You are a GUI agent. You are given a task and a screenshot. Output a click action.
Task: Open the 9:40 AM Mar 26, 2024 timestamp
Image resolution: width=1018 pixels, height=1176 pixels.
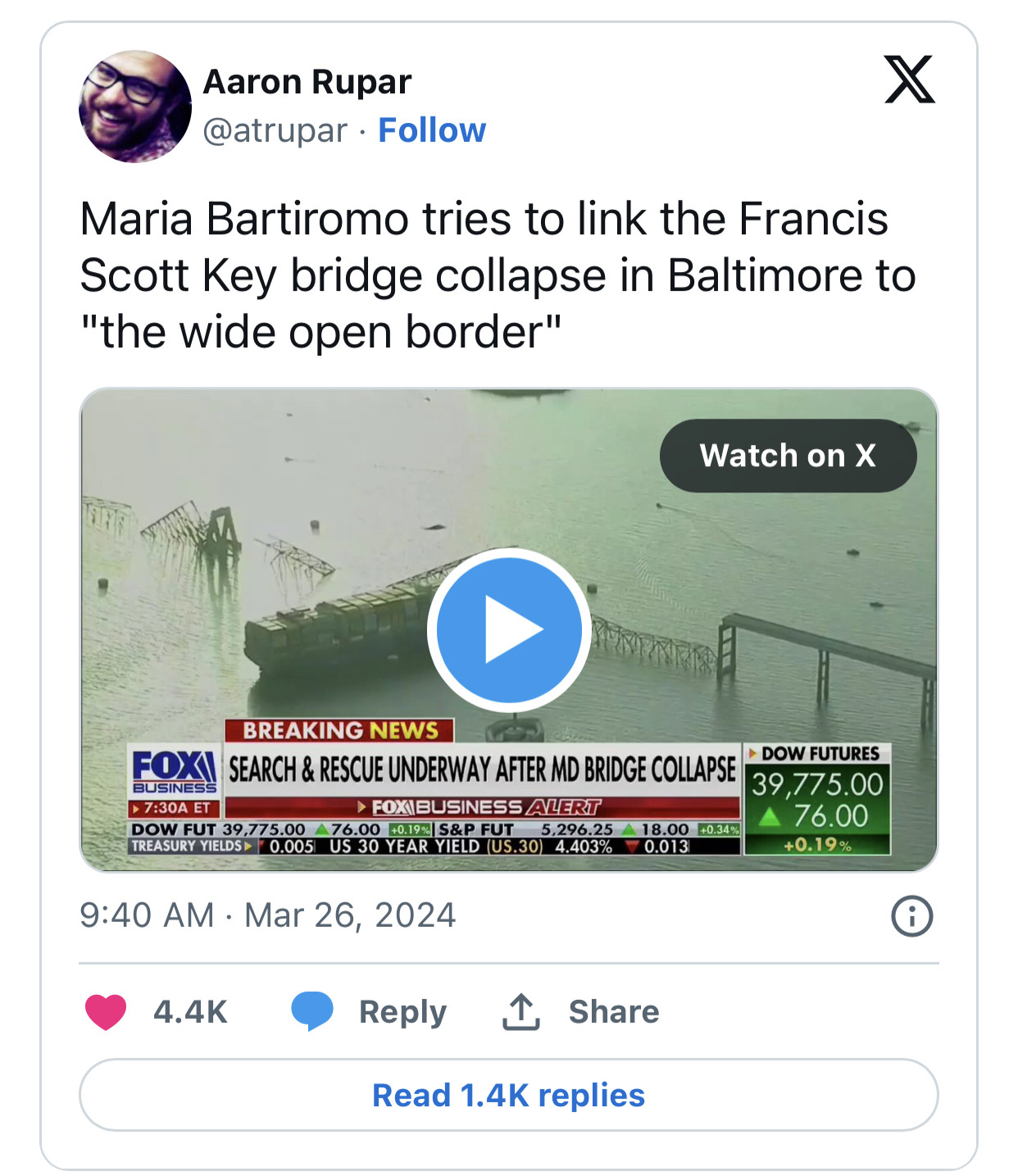pyautogui.click(x=267, y=915)
